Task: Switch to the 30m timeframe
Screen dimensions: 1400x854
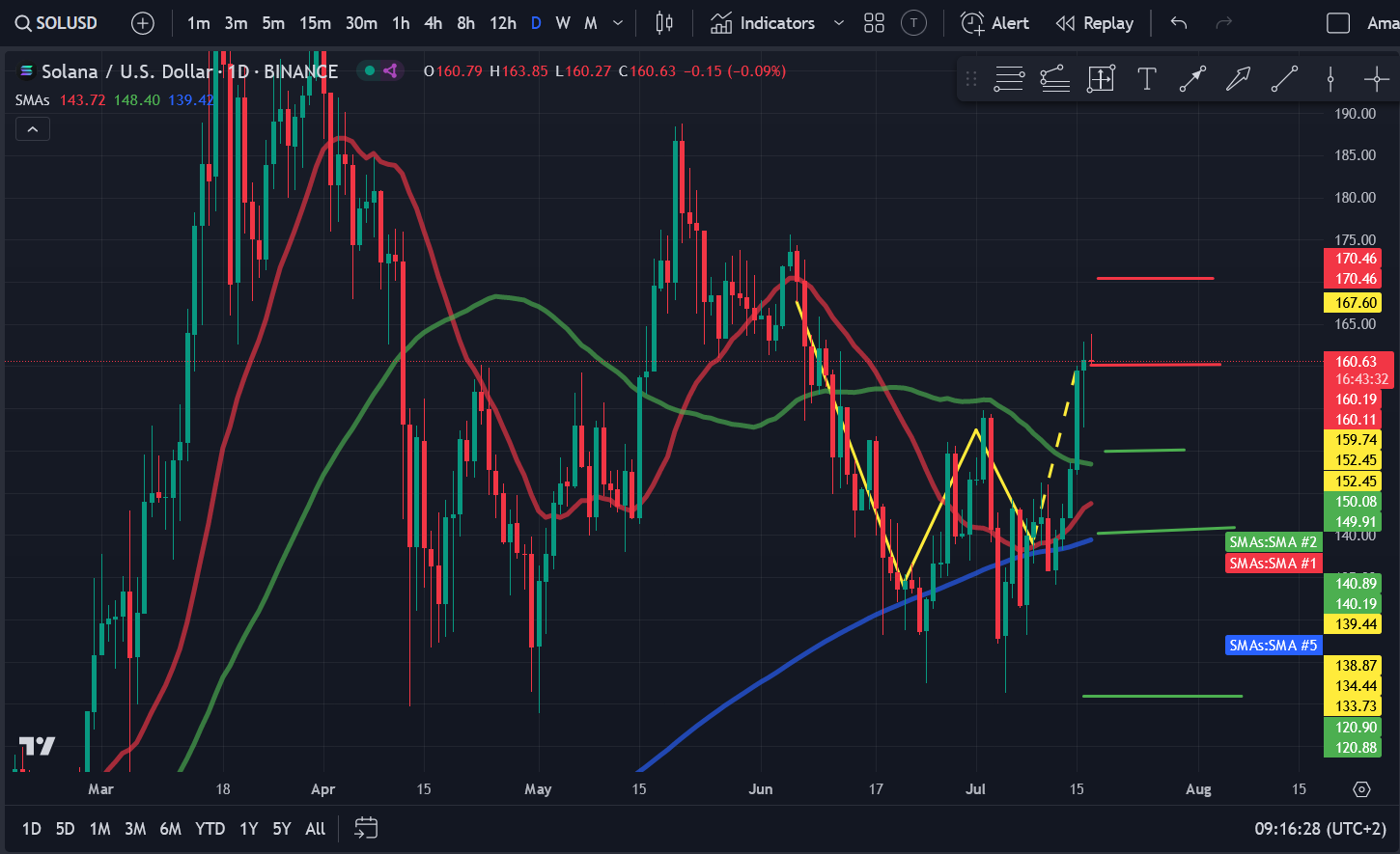Action: 361,23
